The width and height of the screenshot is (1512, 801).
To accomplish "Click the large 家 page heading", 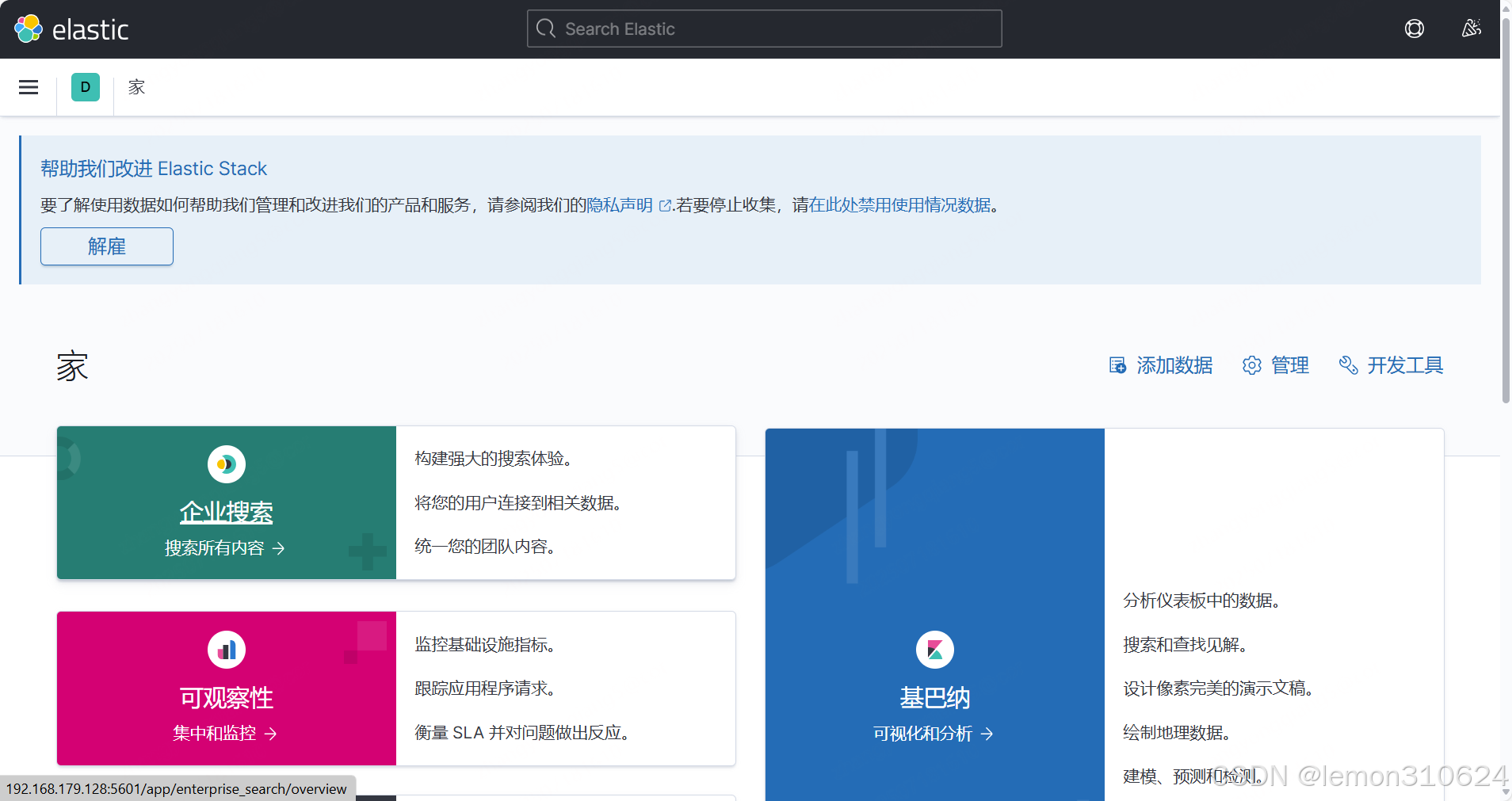I will coord(72,367).
